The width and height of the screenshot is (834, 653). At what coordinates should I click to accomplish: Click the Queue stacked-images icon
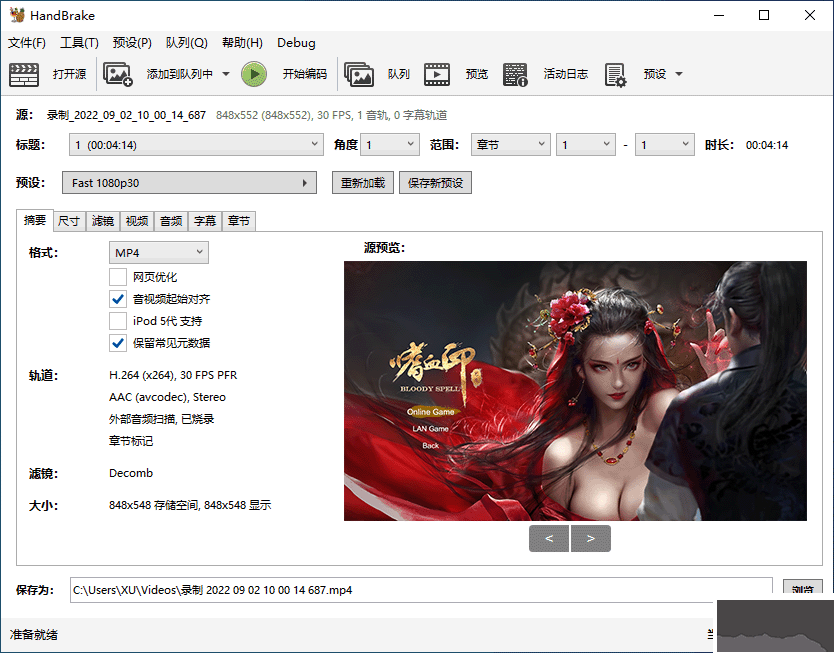tap(359, 74)
